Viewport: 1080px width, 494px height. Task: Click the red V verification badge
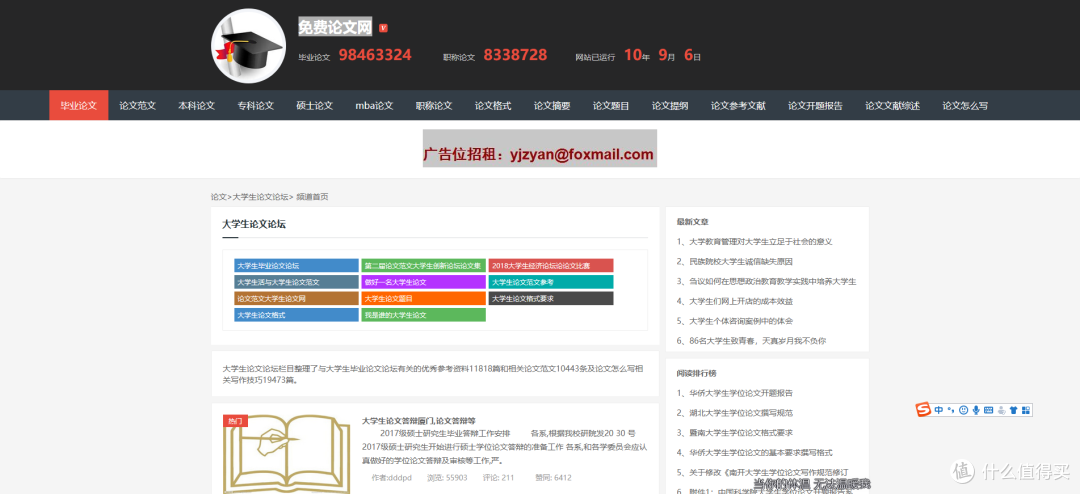(x=384, y=28)
